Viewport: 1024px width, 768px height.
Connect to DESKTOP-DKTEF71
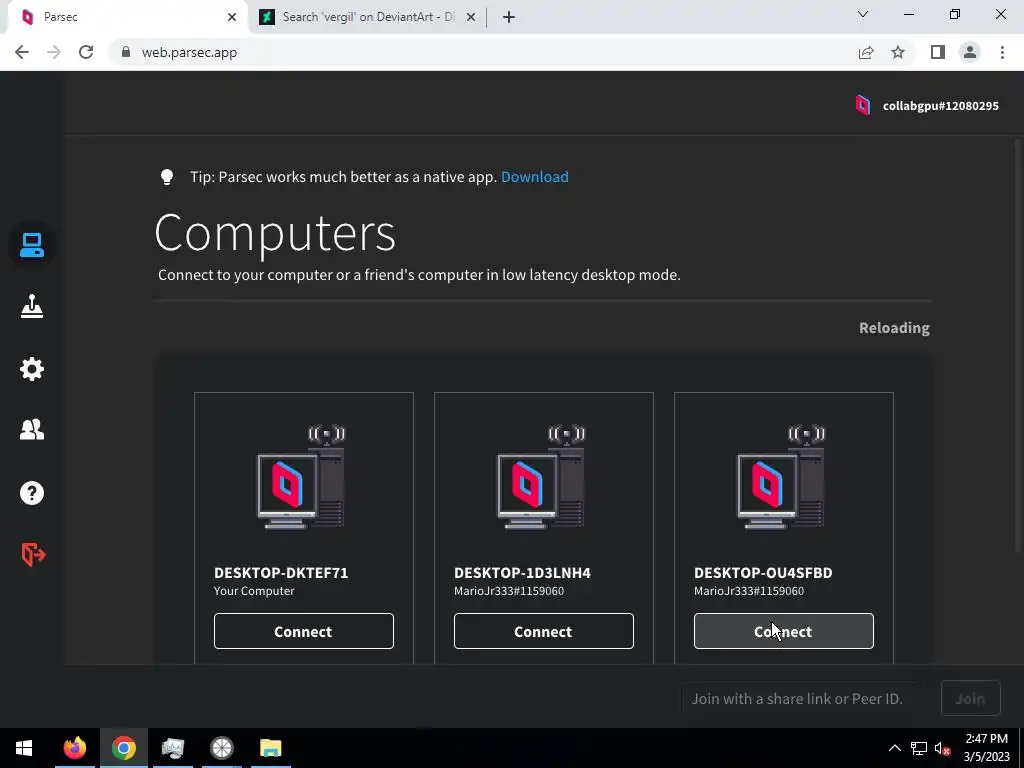304,631
